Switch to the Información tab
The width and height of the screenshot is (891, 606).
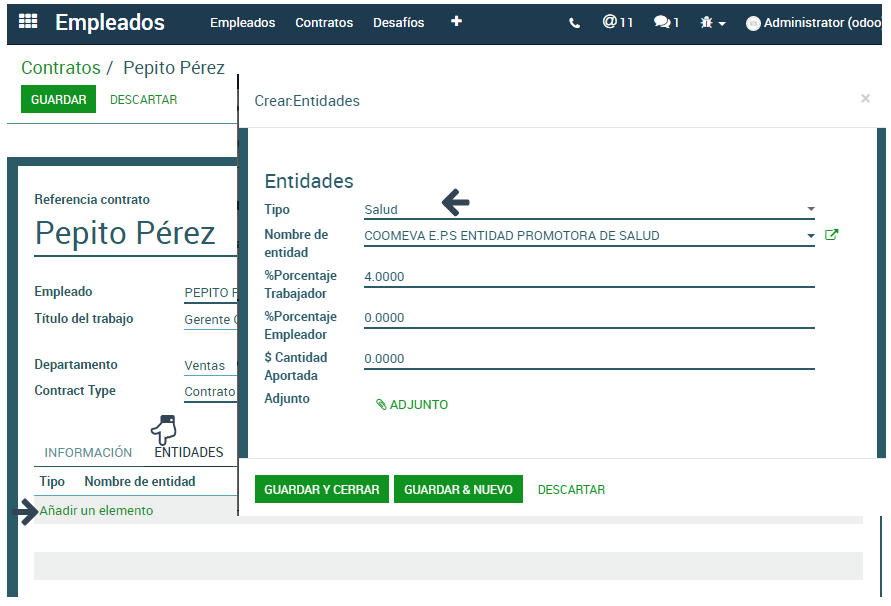click(x=88, y=453)
